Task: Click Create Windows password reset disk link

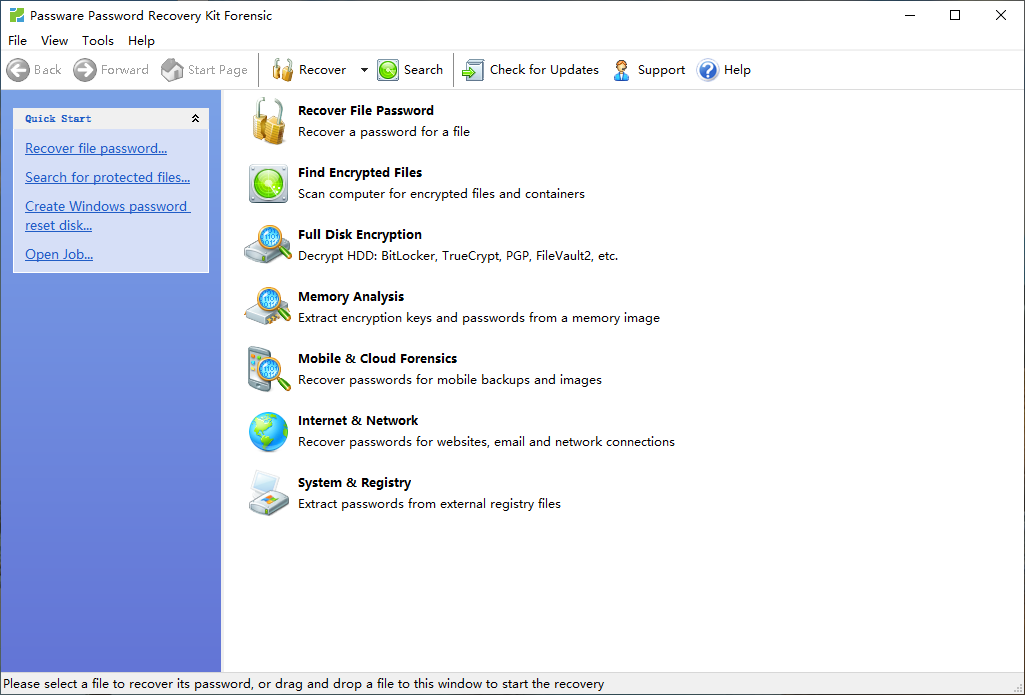Action: coord(107,216)
